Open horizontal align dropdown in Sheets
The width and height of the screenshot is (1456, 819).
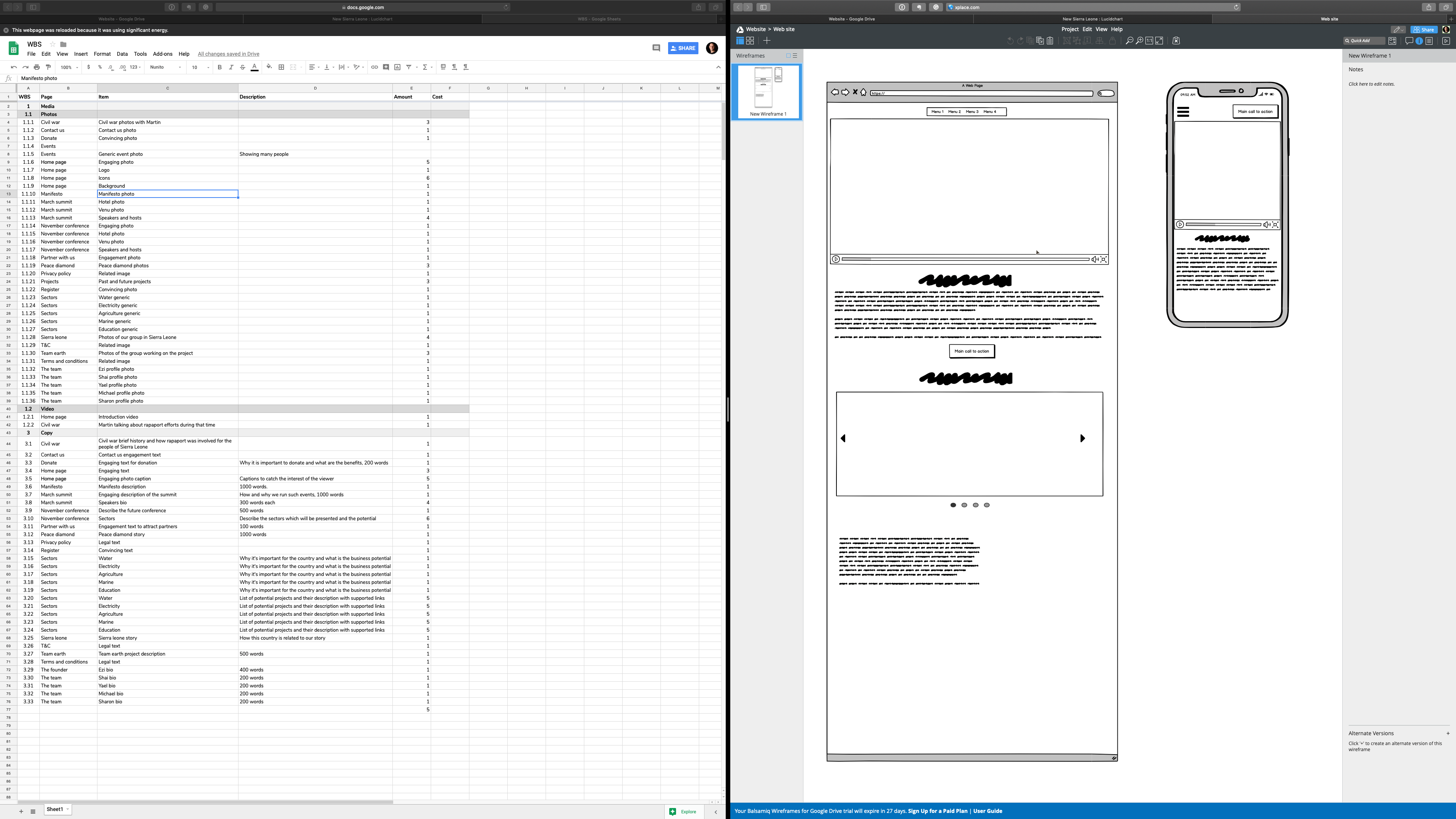[x=314, y=67]
